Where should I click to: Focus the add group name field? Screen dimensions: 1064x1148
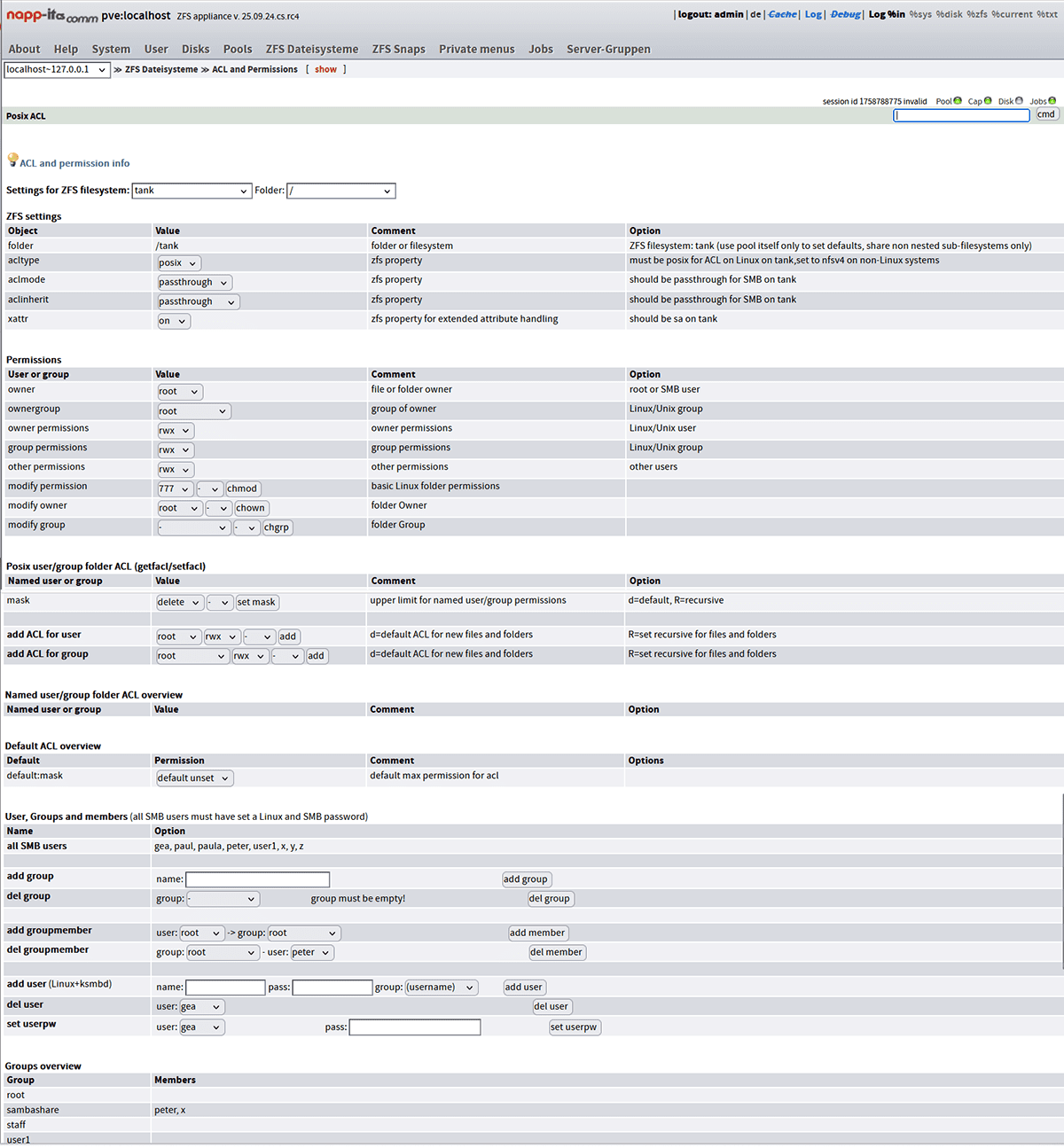click(x=258, y=879)
